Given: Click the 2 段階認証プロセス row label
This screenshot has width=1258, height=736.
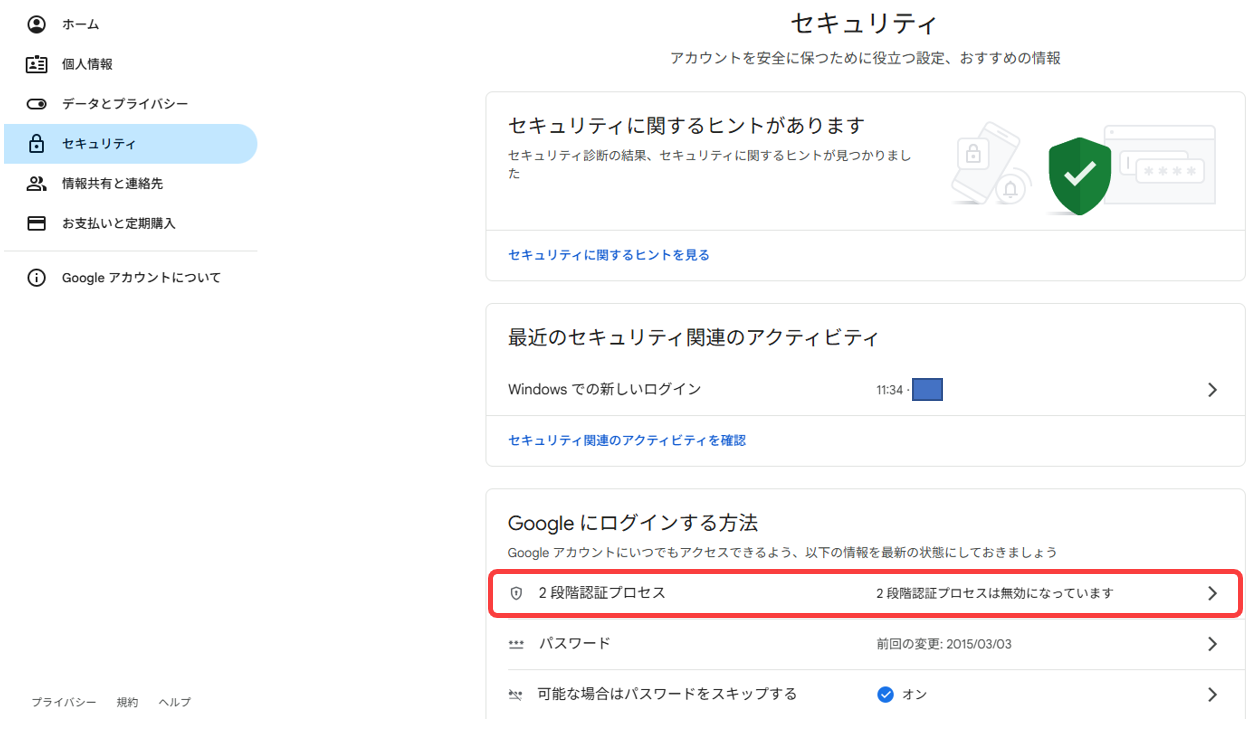Looking at the screenshot, I should click(x=602, y=593).
